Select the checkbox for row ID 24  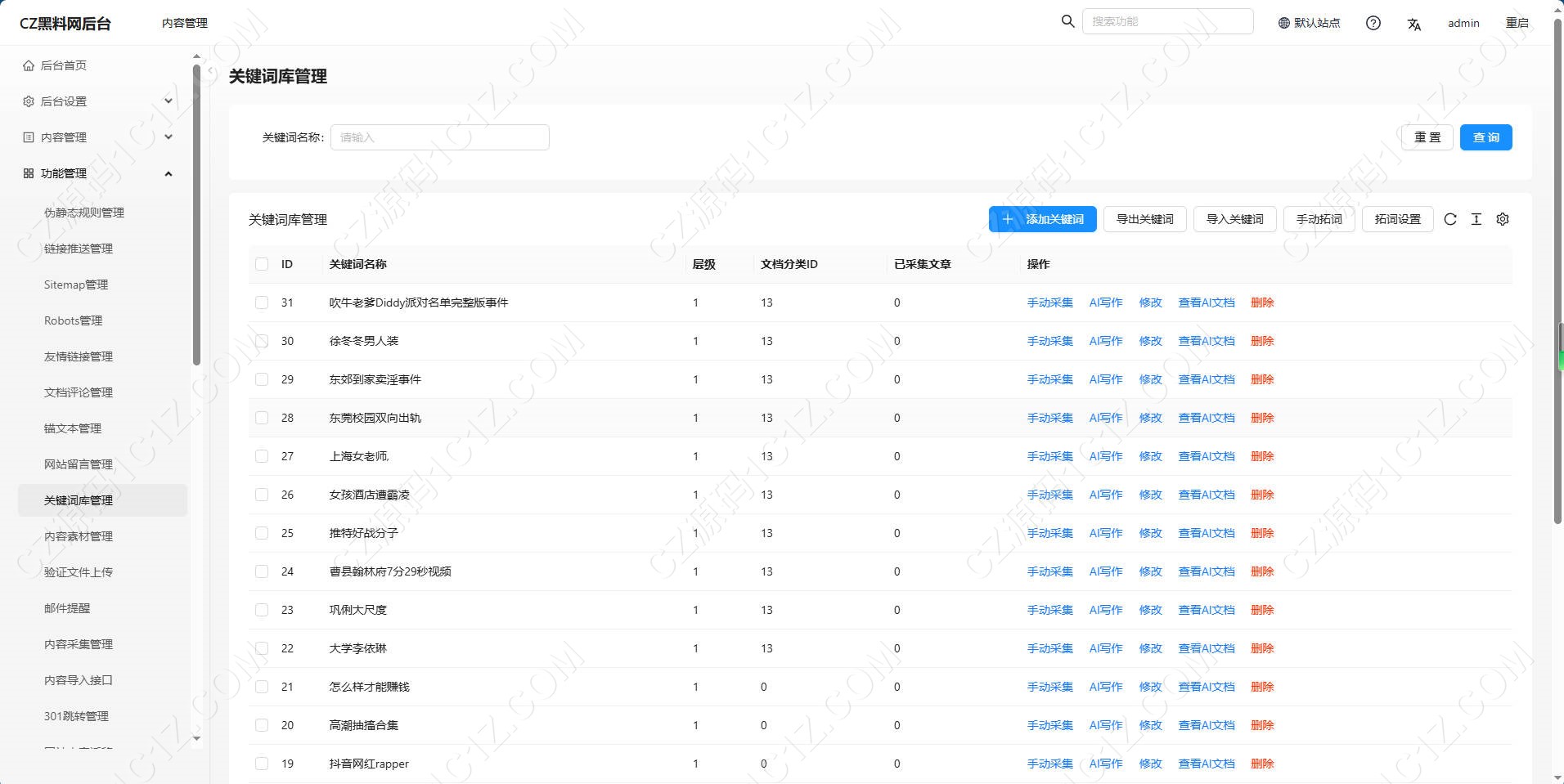tap(262, 571)
